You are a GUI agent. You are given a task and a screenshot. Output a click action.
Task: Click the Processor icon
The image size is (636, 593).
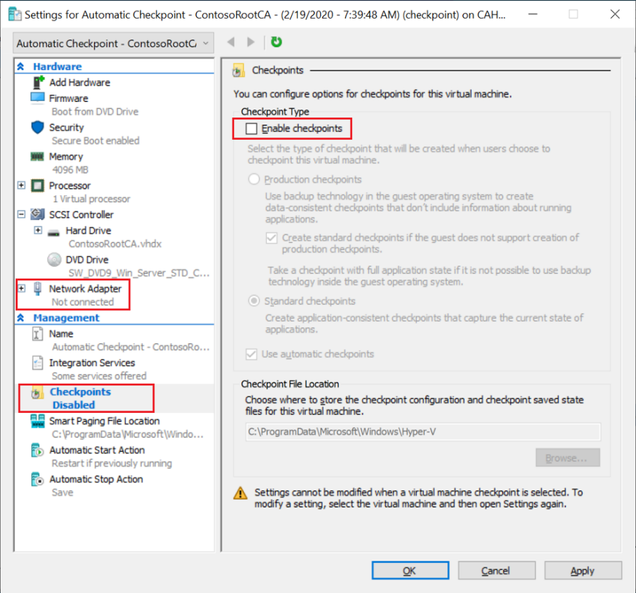click(37, 186)
